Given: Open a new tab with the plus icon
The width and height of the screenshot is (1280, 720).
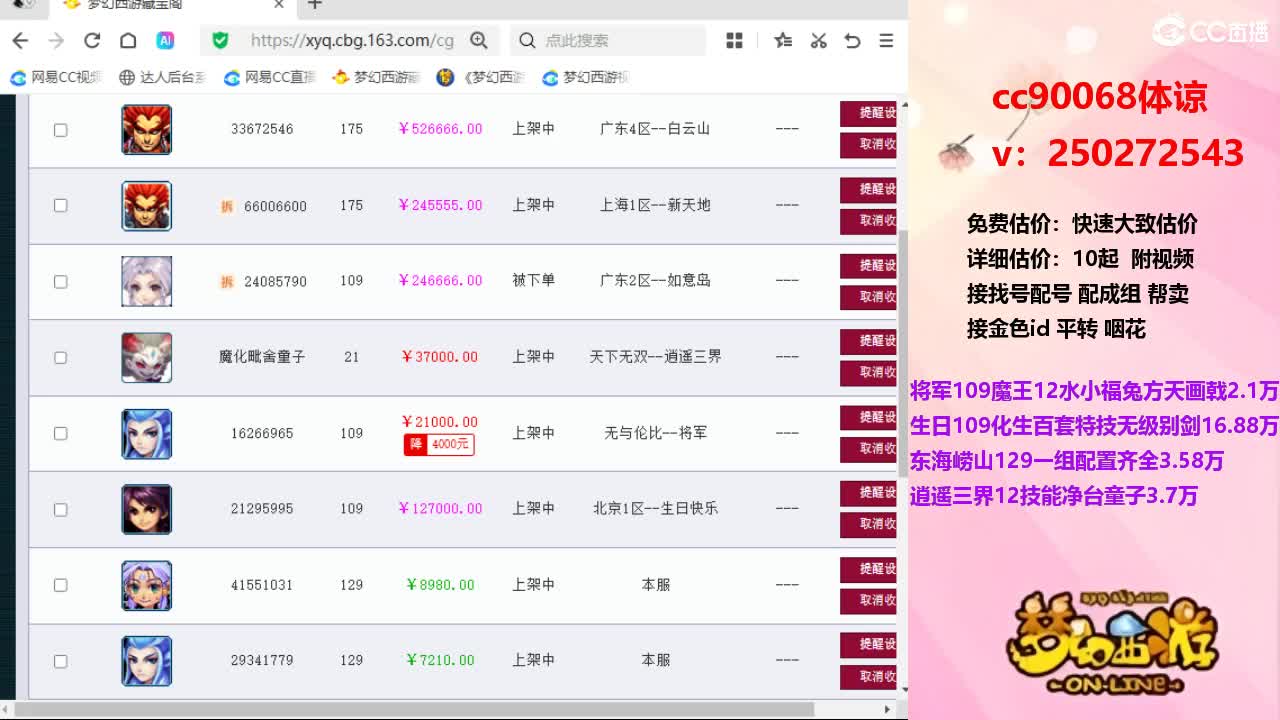Looking at the screenshot, I should pyautogui.click(x=315, y=5).
